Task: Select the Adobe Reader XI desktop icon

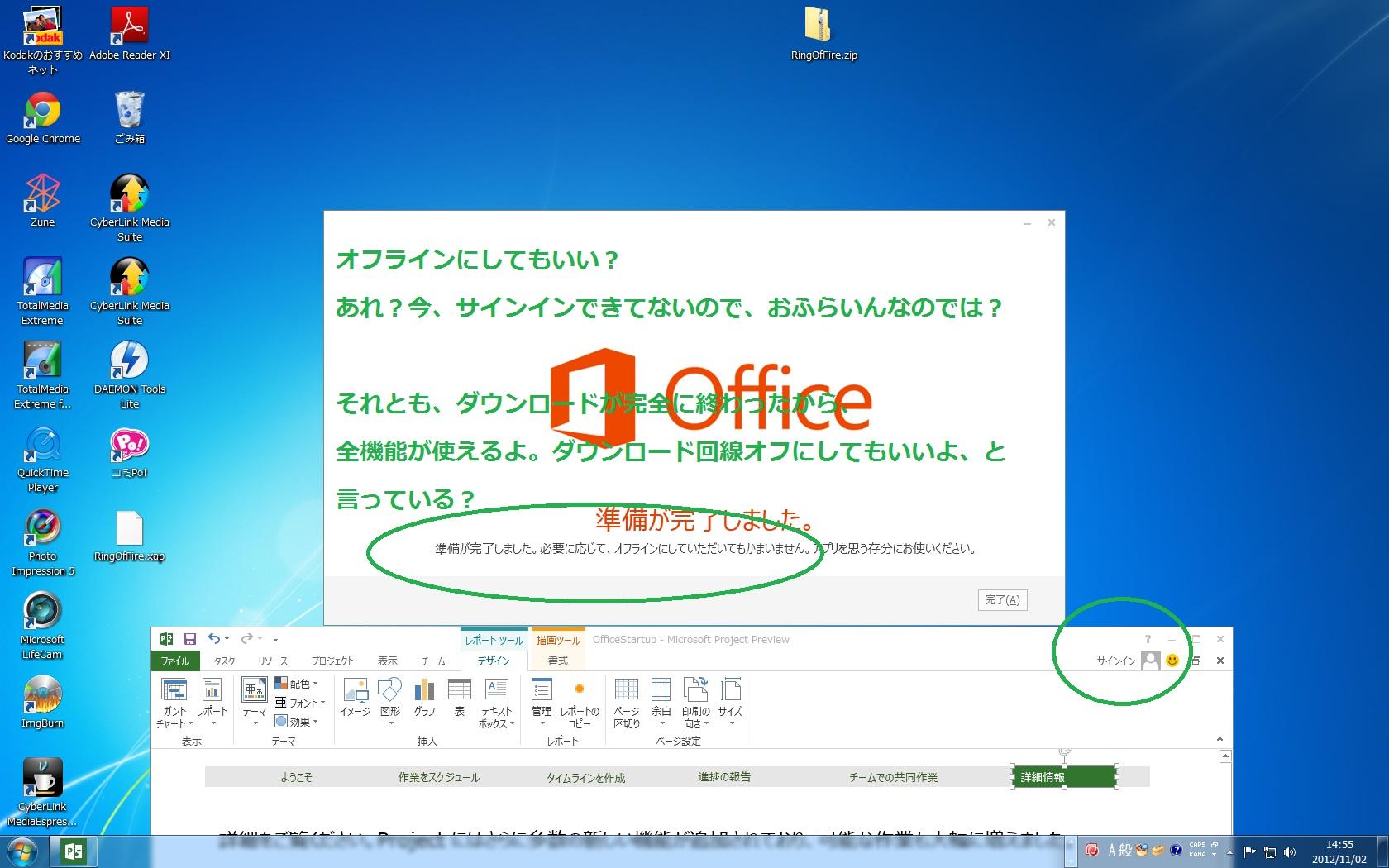Action: (130, 35)
